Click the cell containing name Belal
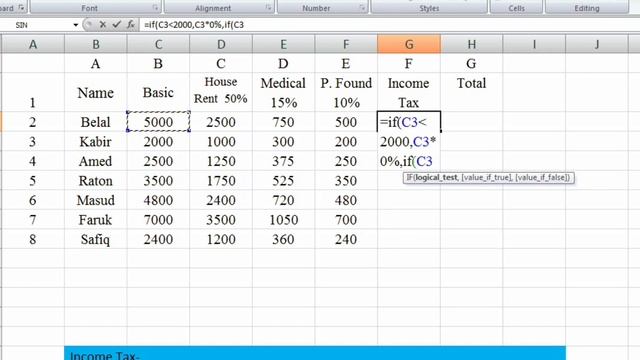This screenshot has width=640, height=360. [x=96, y=122]
